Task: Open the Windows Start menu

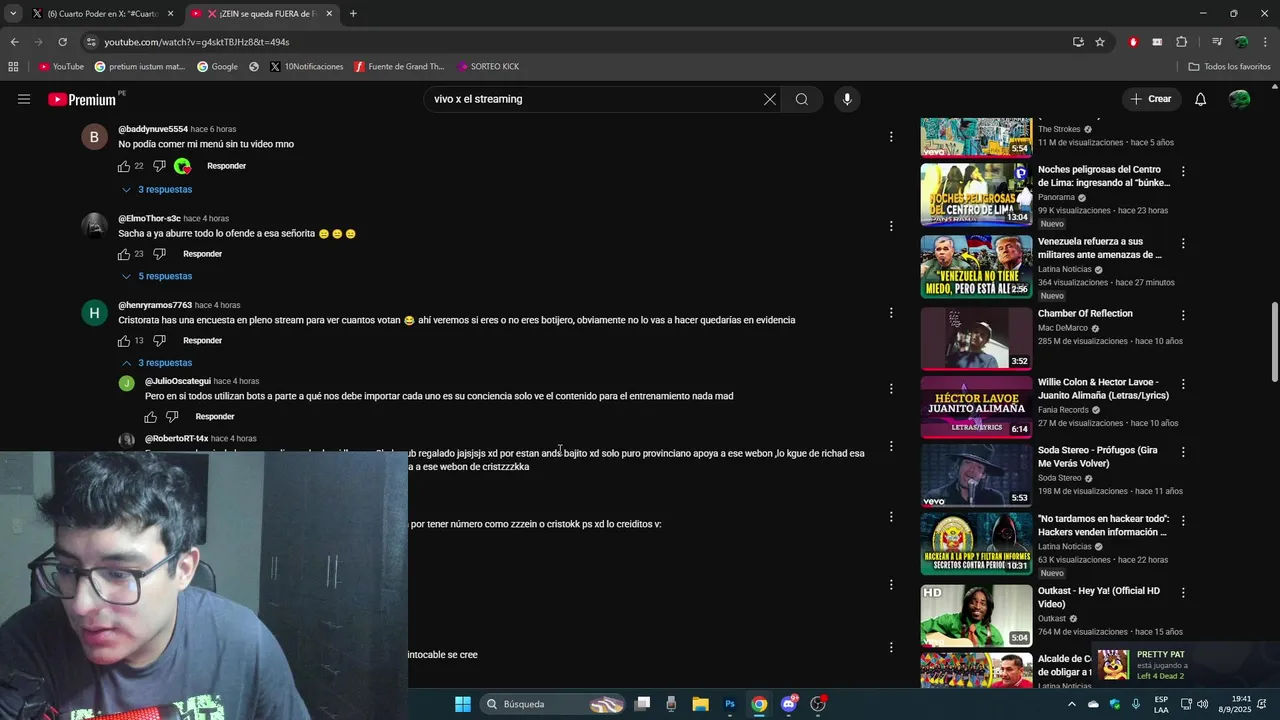Action: (463, 704)
